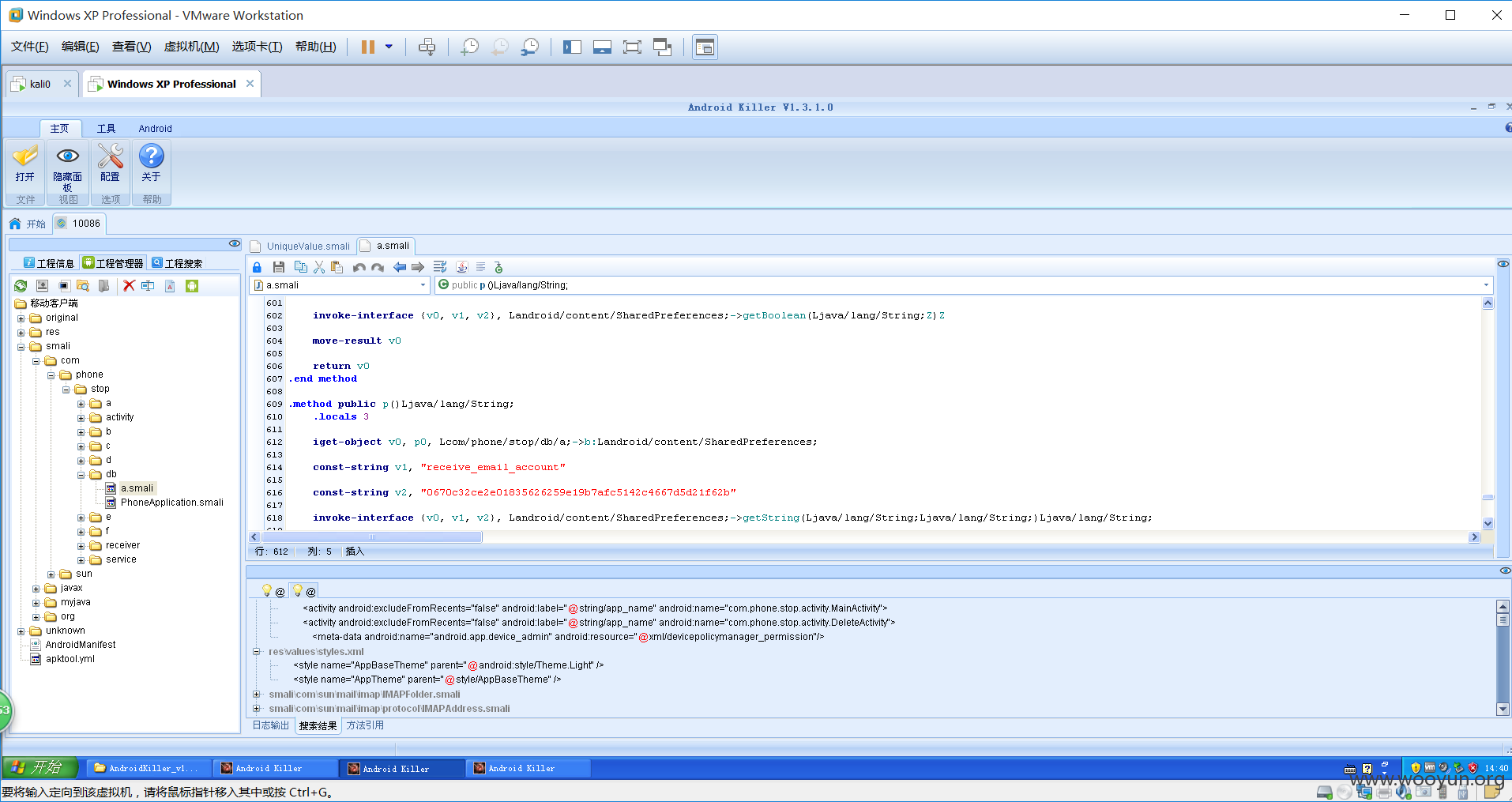Click the search results scroll up arrow
1512x802 pixels.
tap(1503, 607)
